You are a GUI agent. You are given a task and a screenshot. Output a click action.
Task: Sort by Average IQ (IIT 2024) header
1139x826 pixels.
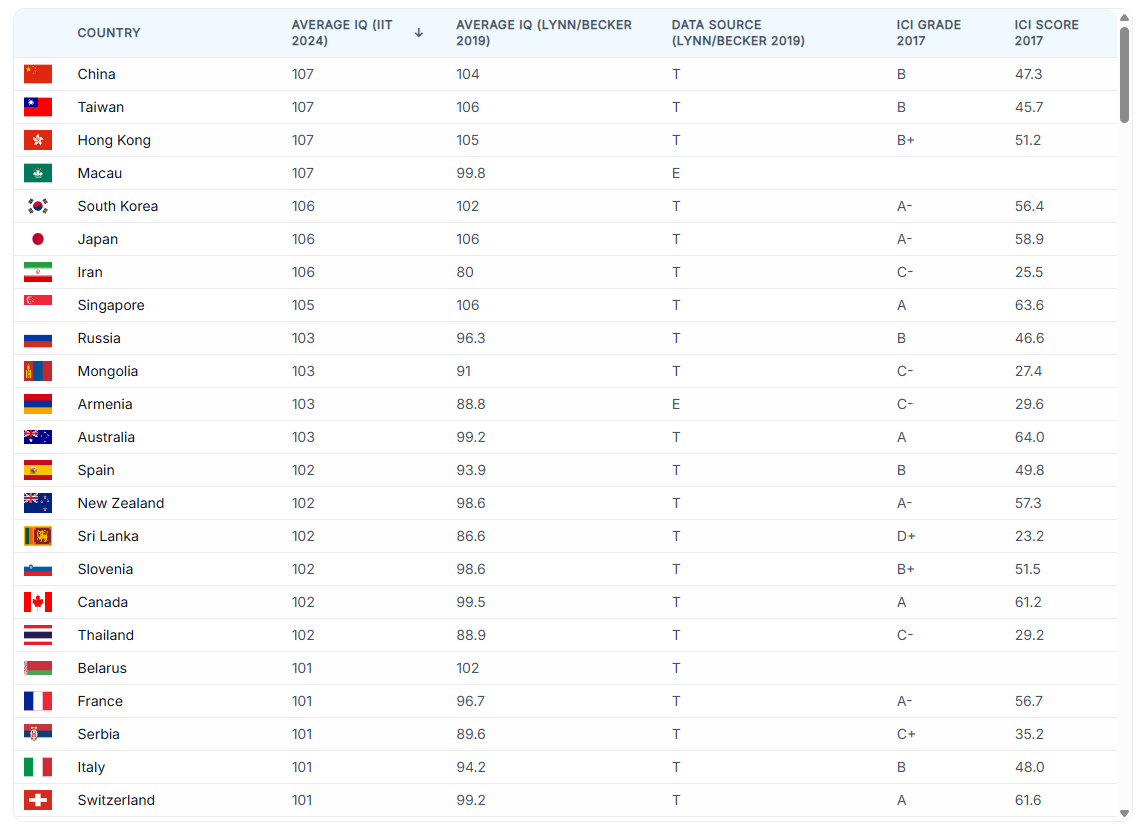[x=342, y=33]
